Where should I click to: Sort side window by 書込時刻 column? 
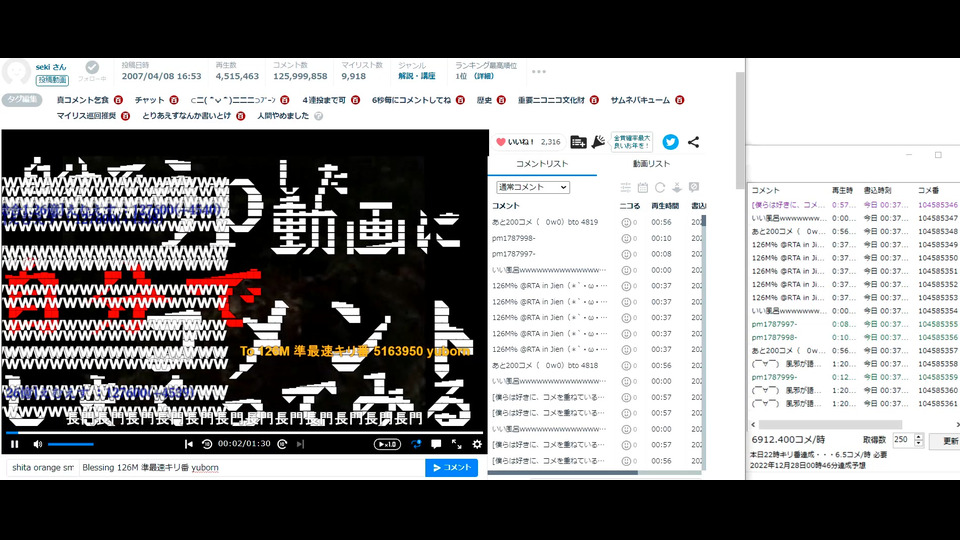click(x=877, y=190)
